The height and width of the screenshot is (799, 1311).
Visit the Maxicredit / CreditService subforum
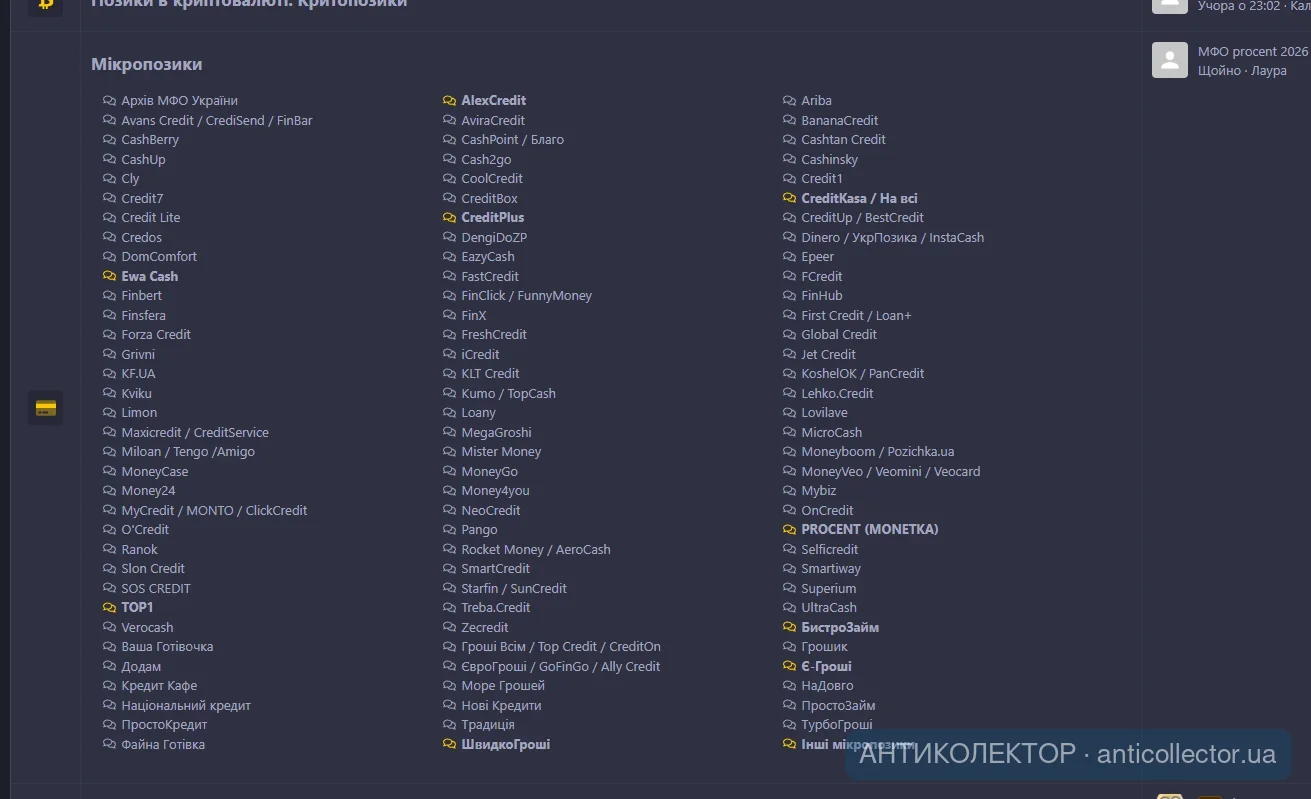pos(195,433)
